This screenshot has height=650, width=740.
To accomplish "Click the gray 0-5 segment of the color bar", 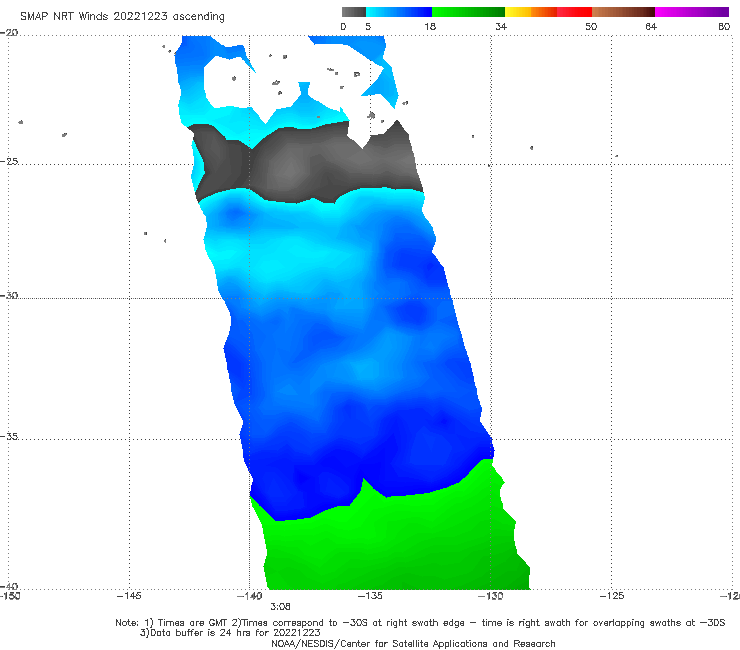I will coord(354,12).
